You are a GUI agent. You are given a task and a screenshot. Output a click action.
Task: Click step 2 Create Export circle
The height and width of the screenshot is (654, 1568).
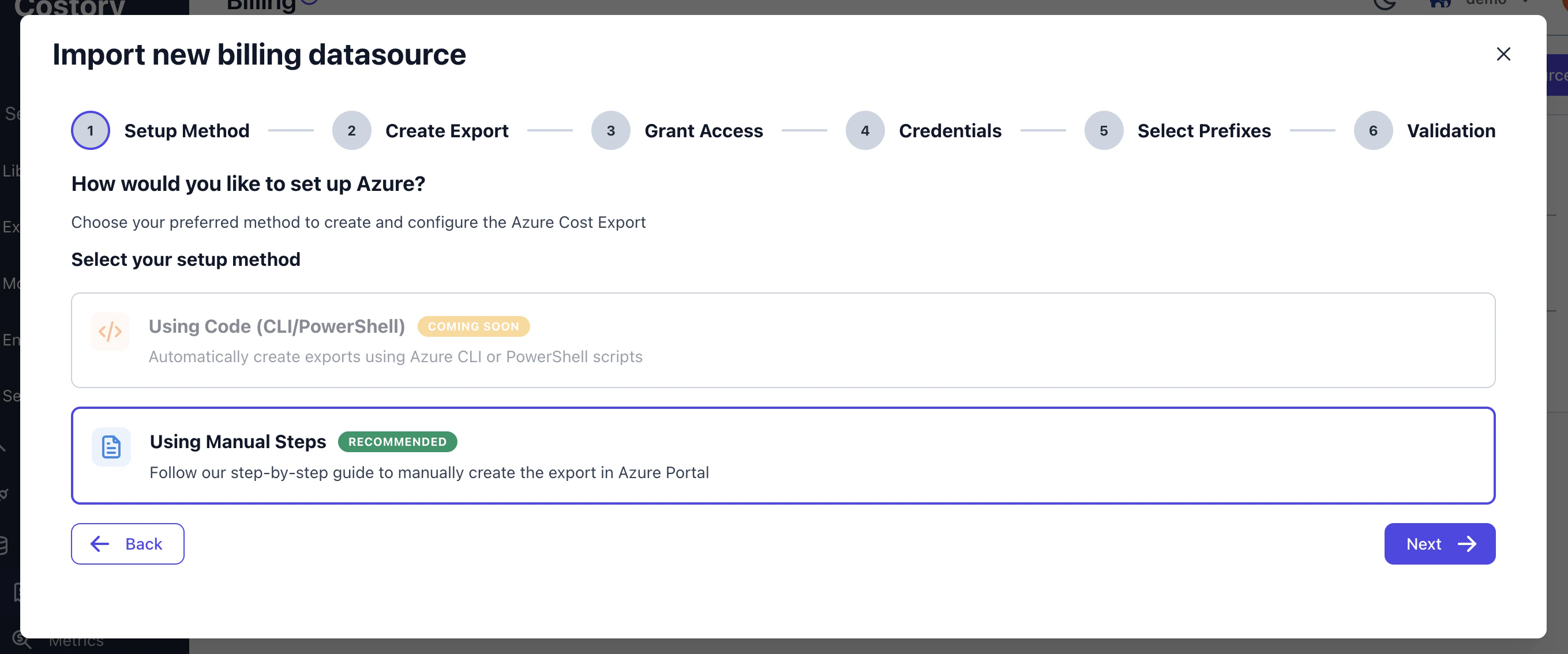coord(351,130)
